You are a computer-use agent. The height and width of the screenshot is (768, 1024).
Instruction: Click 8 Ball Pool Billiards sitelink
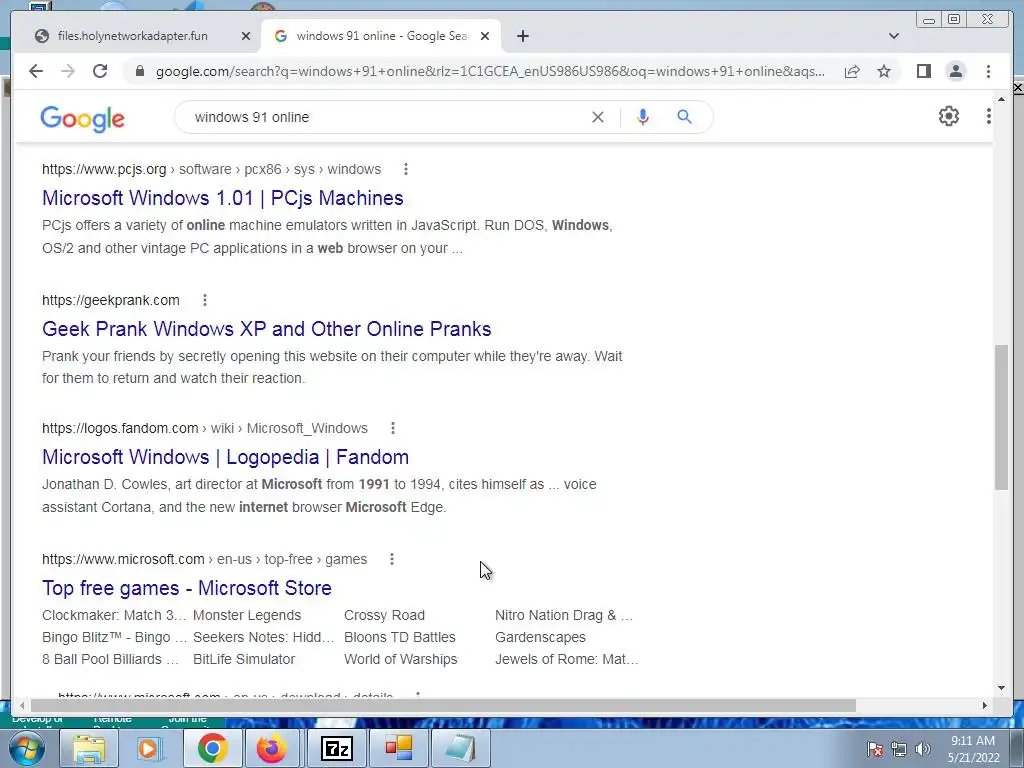tap(110, 659)
